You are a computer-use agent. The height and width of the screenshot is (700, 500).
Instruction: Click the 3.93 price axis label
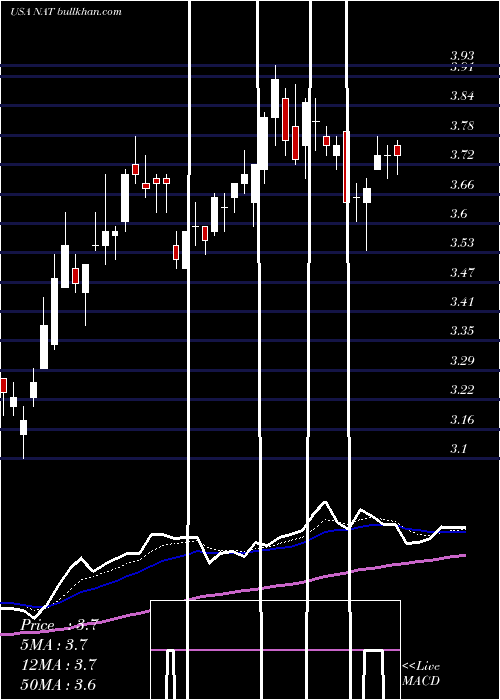pyautogui.click(x=462, y=56)
